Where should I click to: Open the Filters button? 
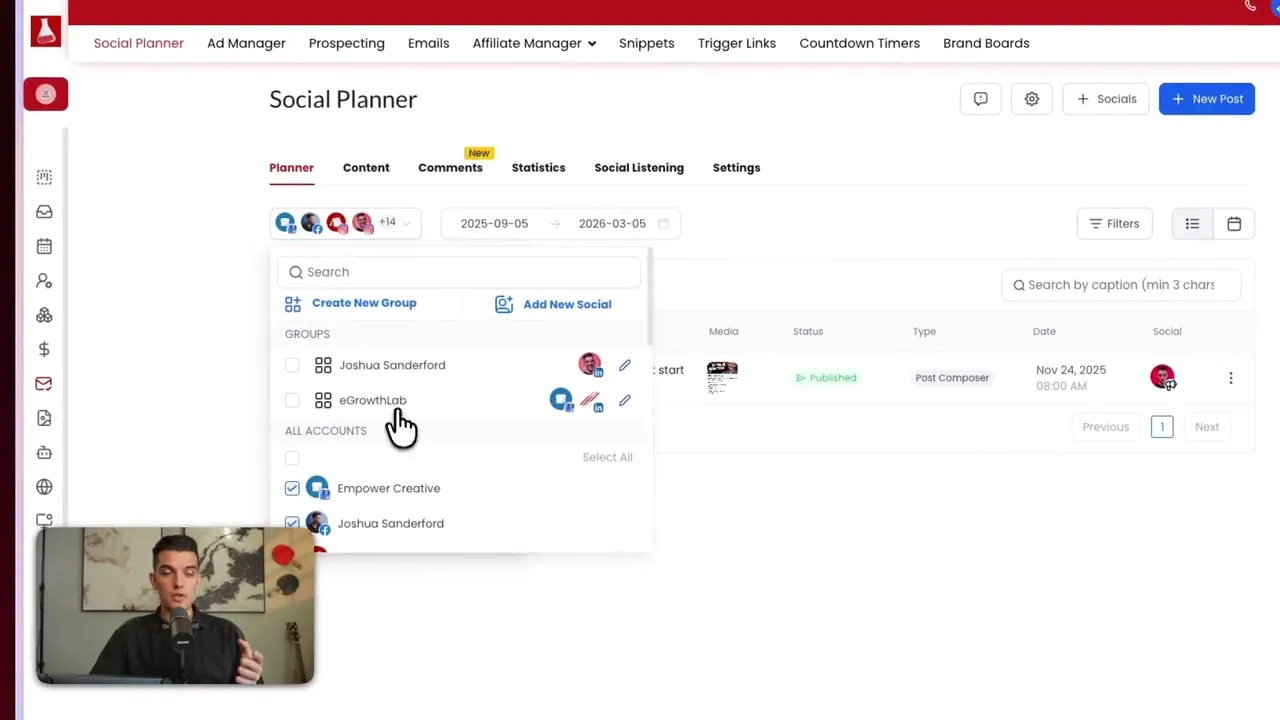1114,224
